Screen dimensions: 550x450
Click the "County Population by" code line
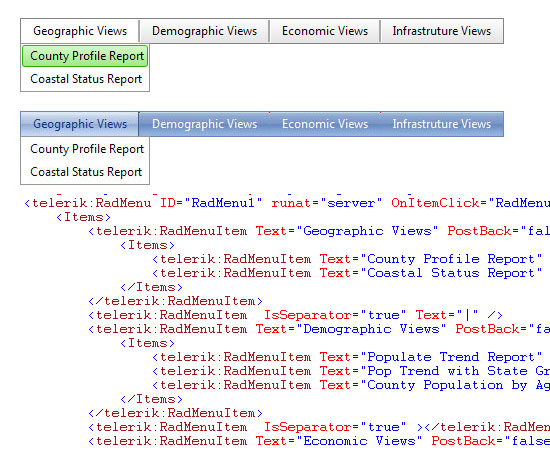pyautogui.click(x=351, y=385)
